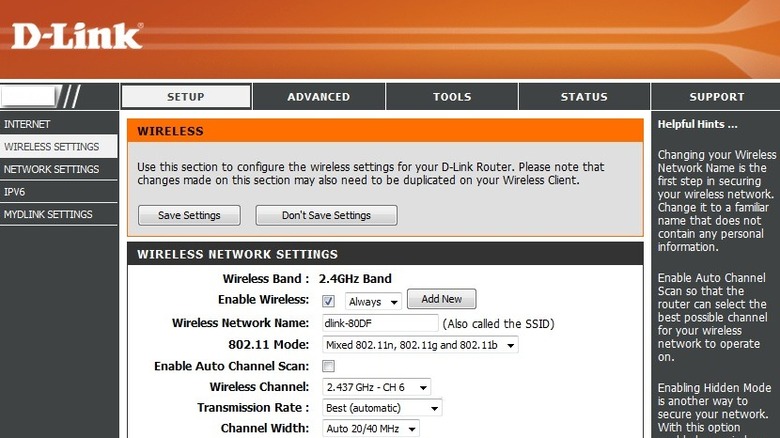Expand the Channel Width dropdown

(371, 429)
